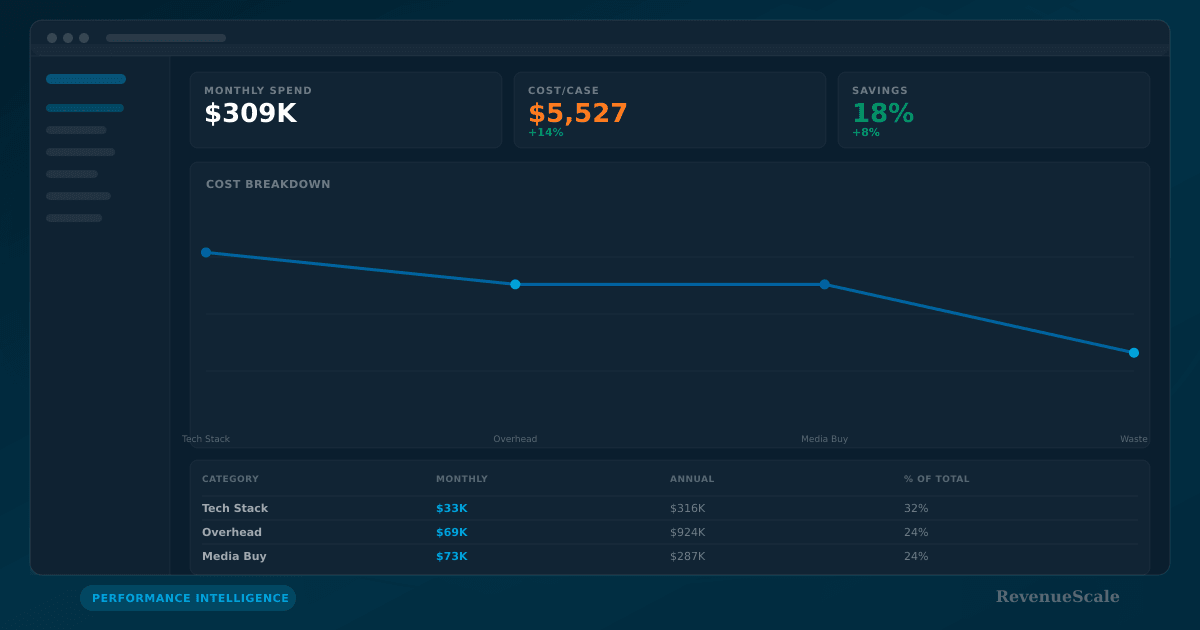The height and width of the screenshot is (630, 1200).
Task: Open the Monthly Spend $309K card
Action: click(345, 110)
